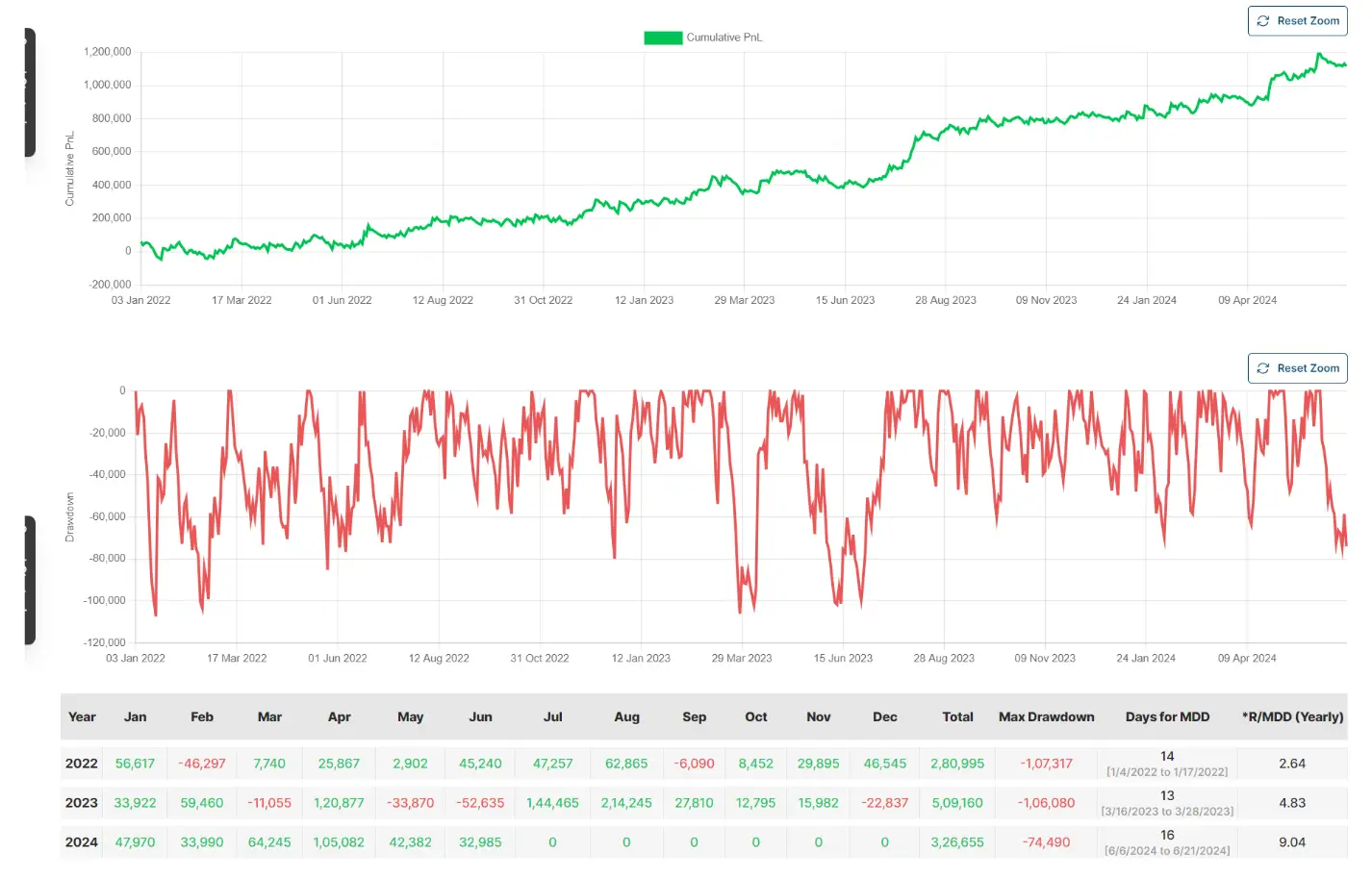
Task: Click the 2,14,245 August 2023 value
Action: pos(626,803)
